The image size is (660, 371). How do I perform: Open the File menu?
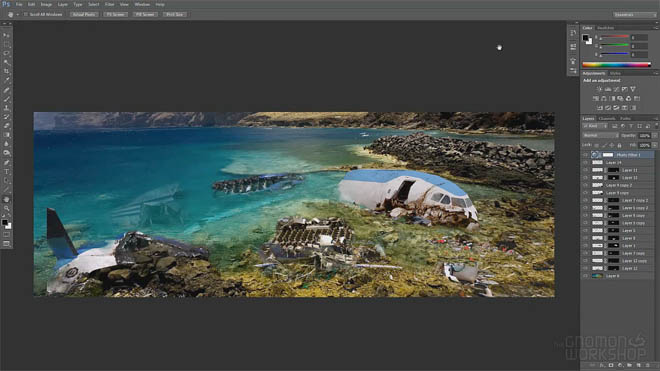(x=19, y=4)
